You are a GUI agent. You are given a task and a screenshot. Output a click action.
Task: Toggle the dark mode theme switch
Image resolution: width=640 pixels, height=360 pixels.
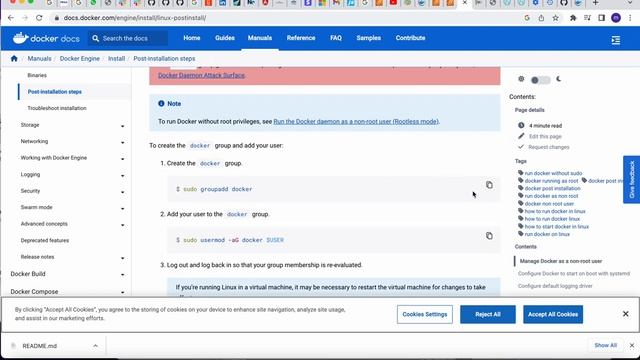coord(540,80)
